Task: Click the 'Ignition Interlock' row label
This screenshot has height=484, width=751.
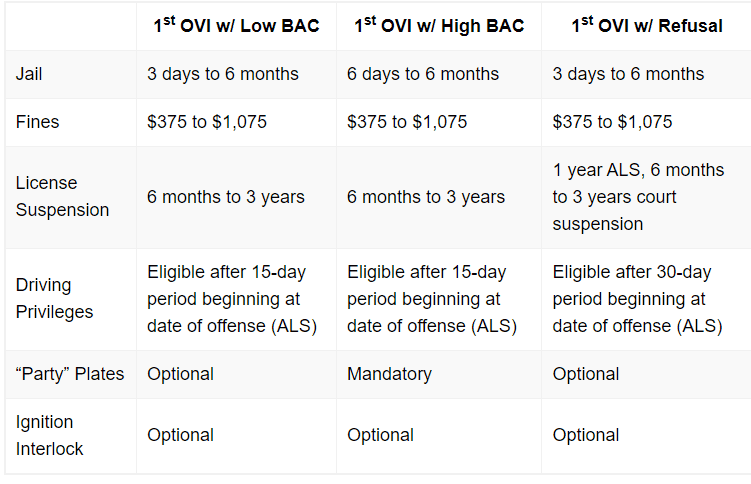Action: (49, 435)
